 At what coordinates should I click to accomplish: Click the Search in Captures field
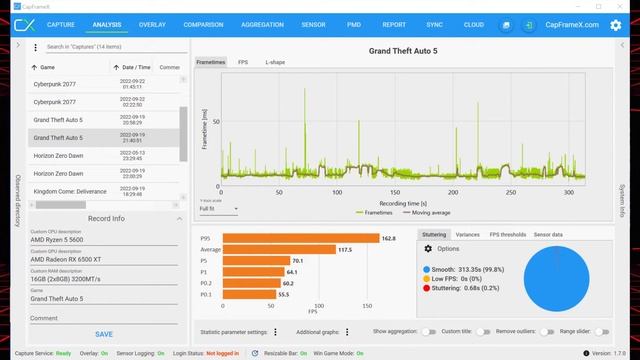coord(116,47)
